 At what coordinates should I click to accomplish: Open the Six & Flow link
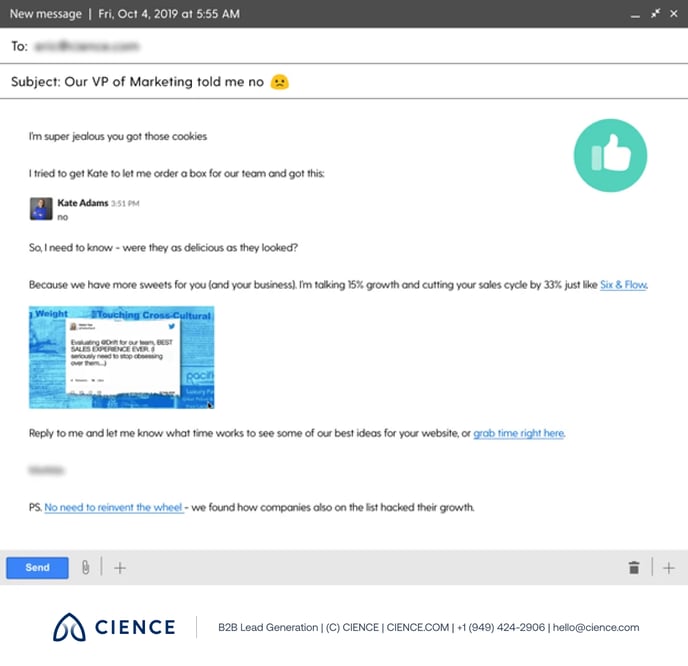pos(623,285)
